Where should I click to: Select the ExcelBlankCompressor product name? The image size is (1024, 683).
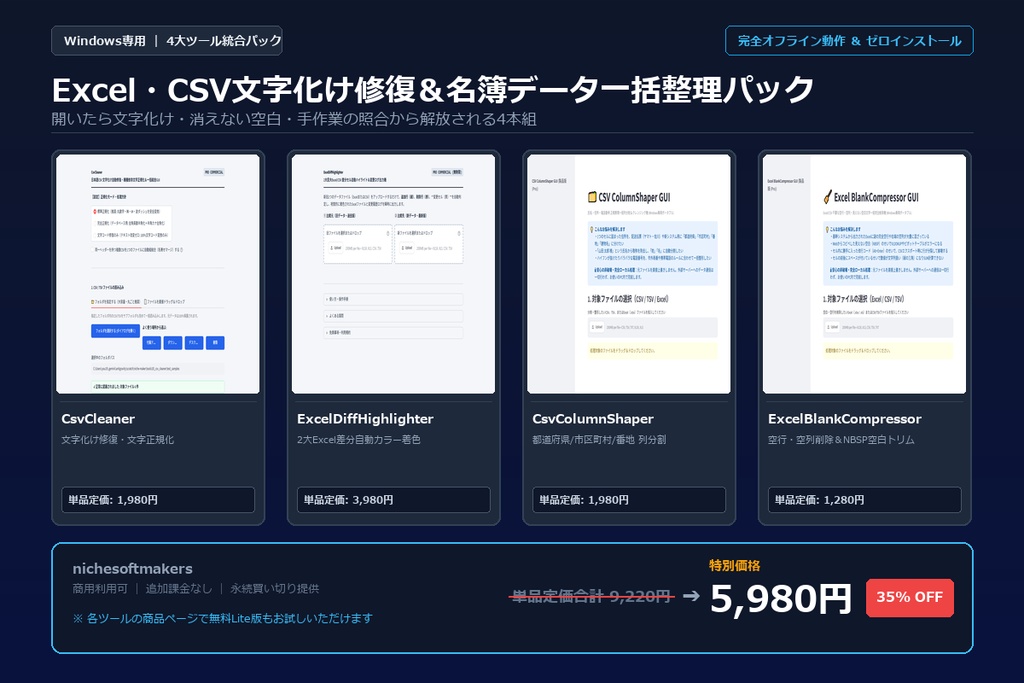[x=844, y=419]
